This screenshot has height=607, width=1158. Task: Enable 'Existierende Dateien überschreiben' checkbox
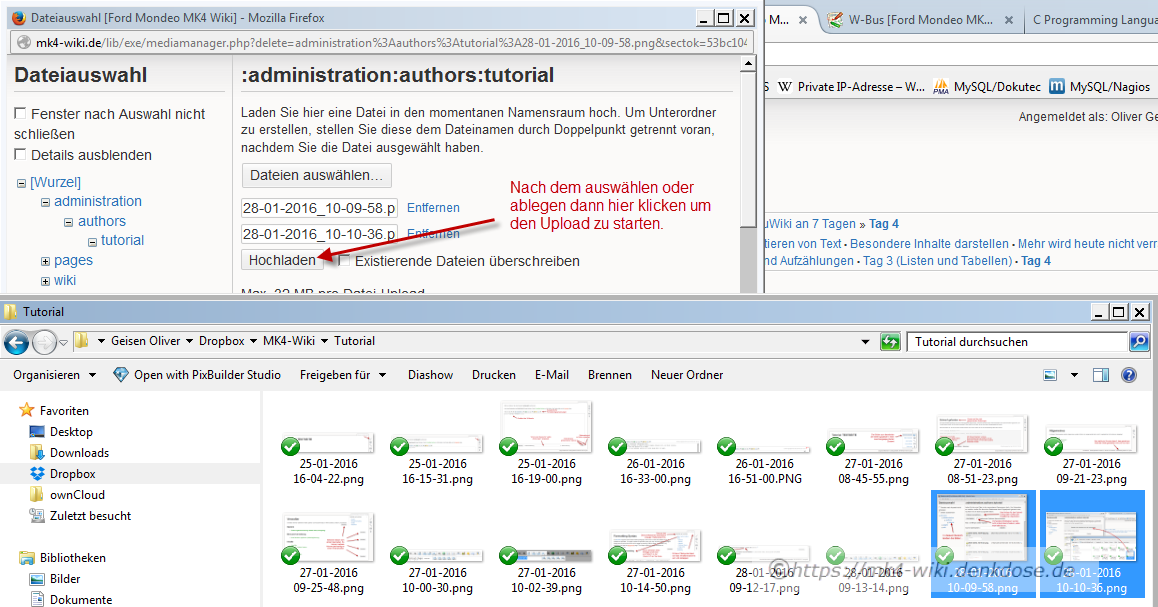coord(344,261)
